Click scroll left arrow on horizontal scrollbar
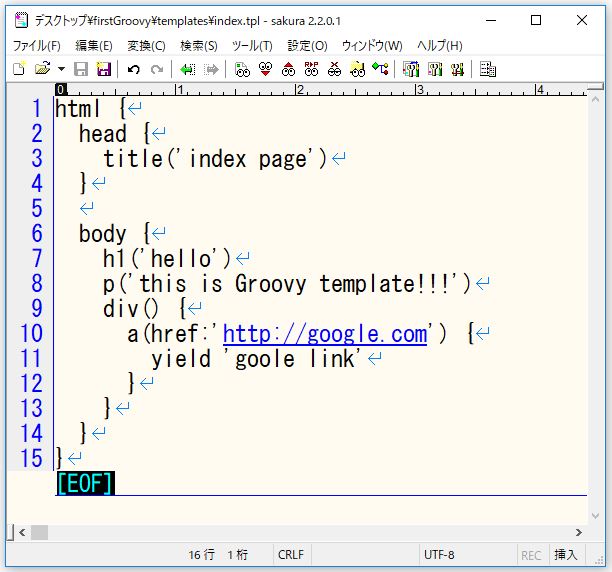The image size is (612, 572). pos(22,532)
